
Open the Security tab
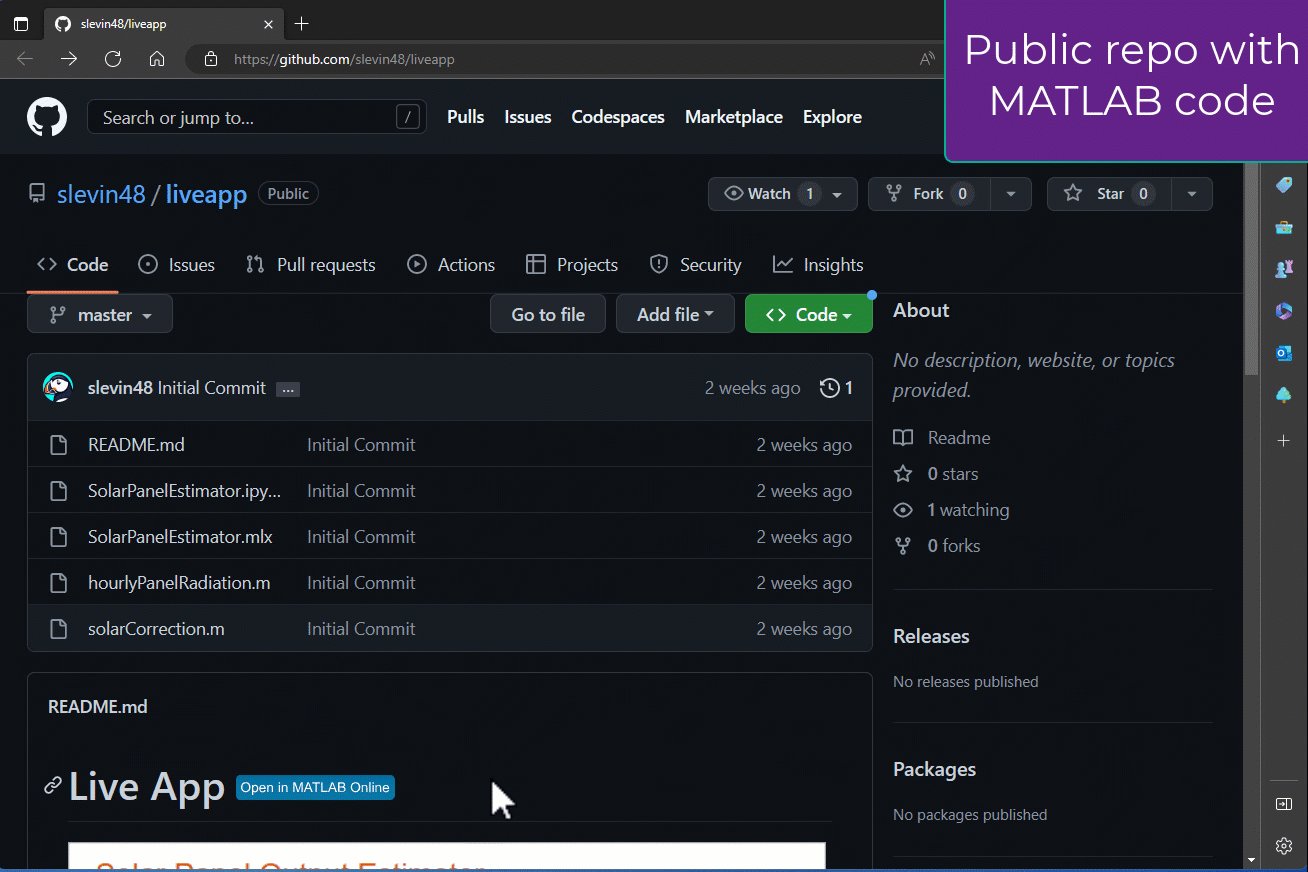pos(695,265)
